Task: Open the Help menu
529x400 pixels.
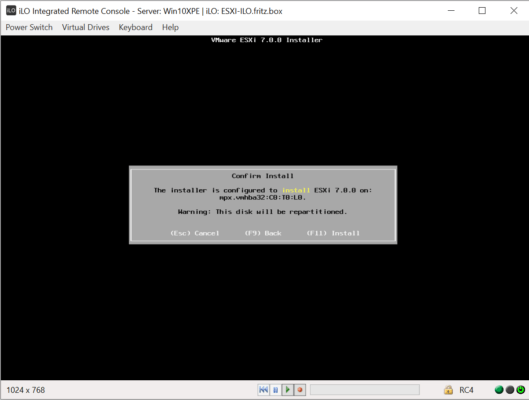Action: pos(170,27)
